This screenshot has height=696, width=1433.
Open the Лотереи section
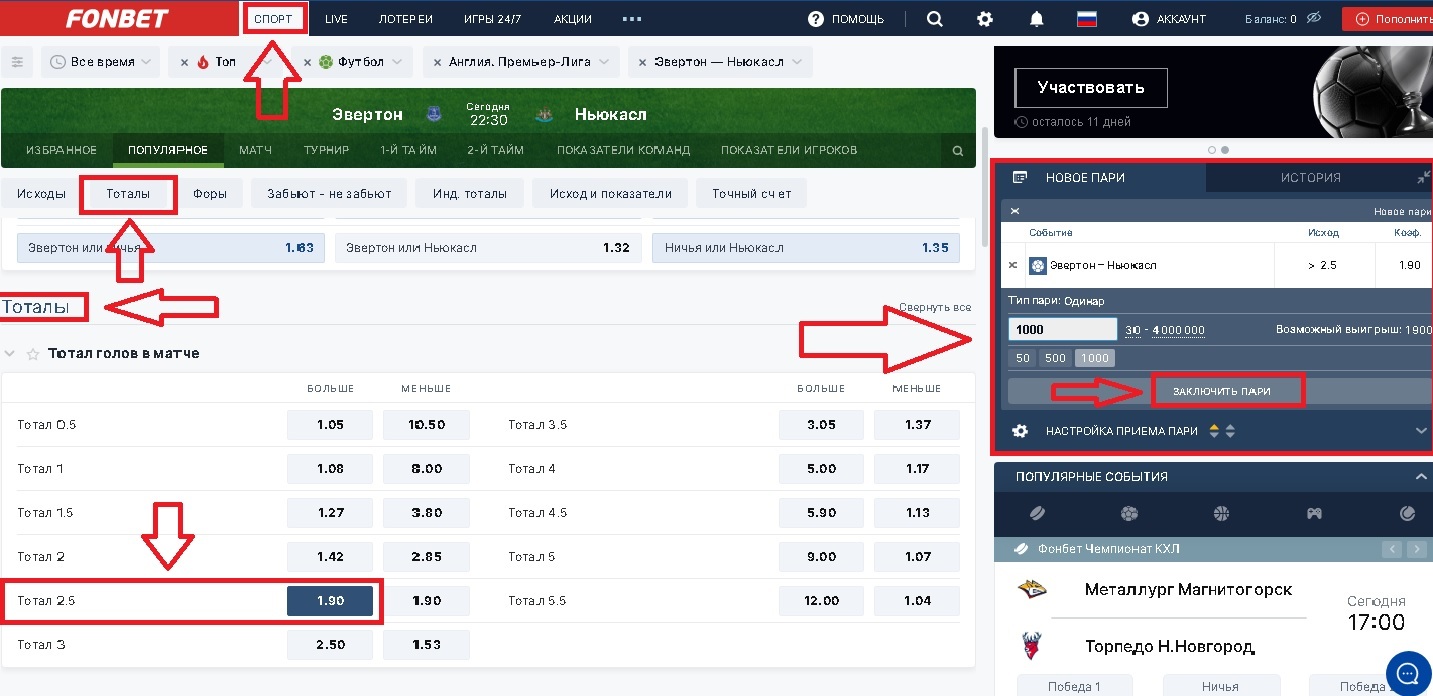tap(406, 19)
